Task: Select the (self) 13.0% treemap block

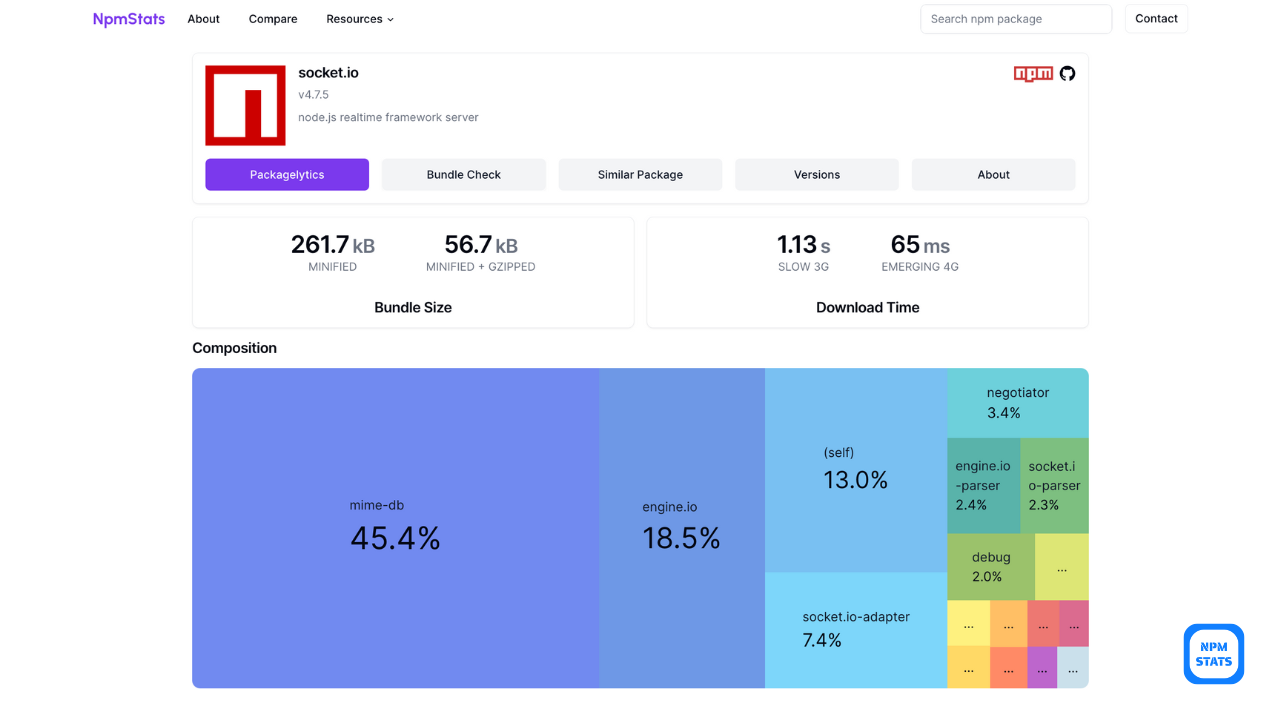Action: (x=856, y=470)
